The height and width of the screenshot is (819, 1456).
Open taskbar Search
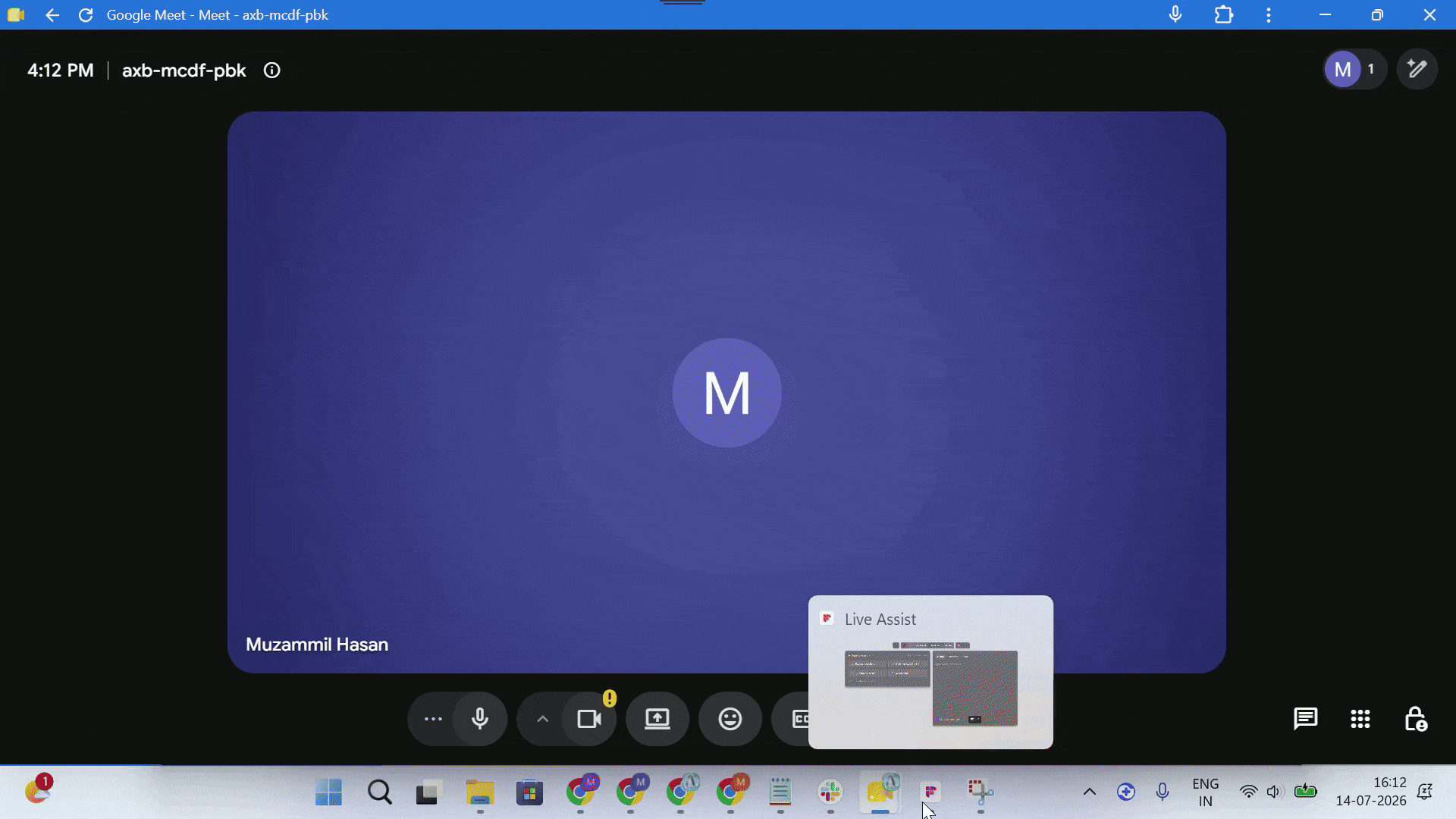(x=379, y=792)
